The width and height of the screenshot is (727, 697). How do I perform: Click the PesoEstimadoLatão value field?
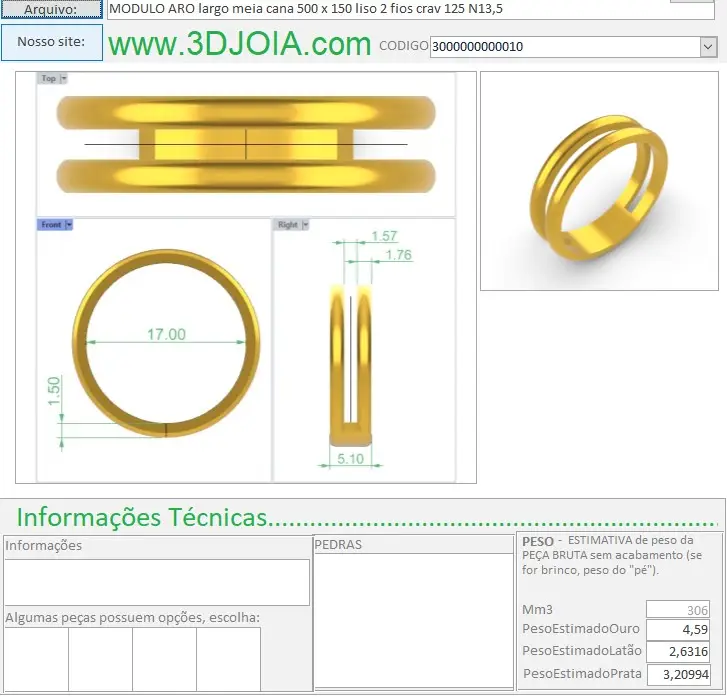pyautogui.click(x=677, y=652)
